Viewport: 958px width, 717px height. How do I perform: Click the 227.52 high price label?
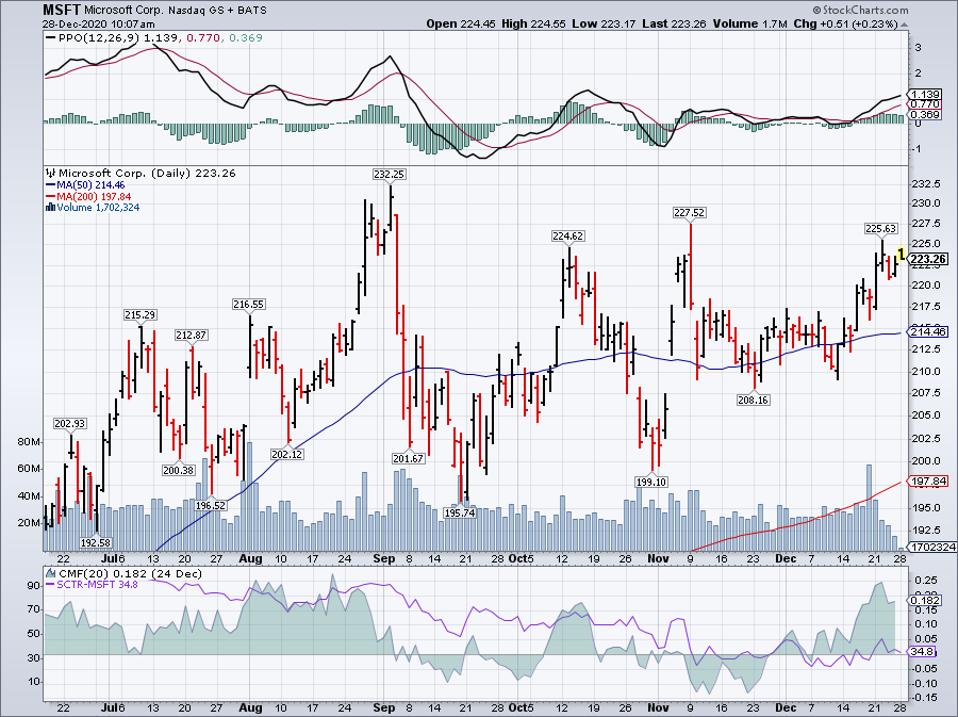click(689, 213)
